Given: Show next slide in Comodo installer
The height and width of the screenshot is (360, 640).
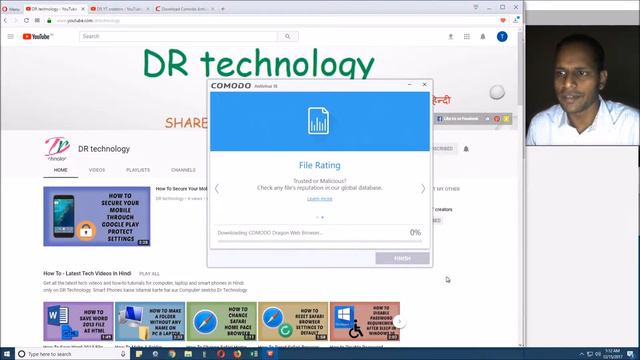Looking at the screenshot, I should click(x=423, y=189).
